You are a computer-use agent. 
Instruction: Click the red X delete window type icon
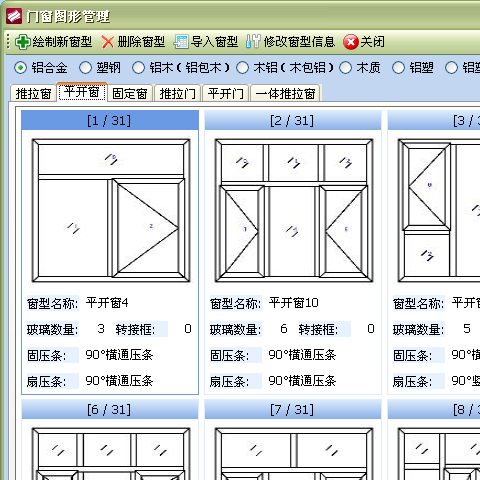point(107,42)
